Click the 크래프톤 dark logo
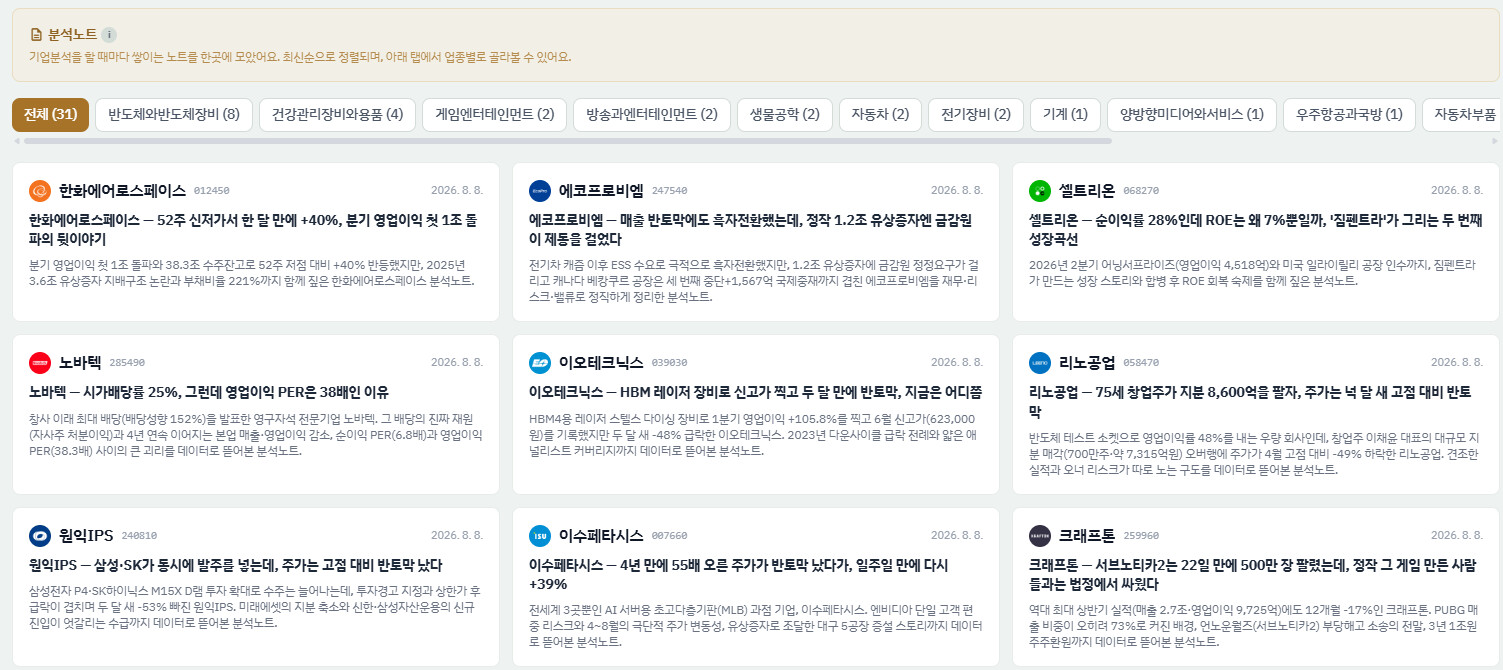The image size is (1503, 670). click(x=1040, y=536)
